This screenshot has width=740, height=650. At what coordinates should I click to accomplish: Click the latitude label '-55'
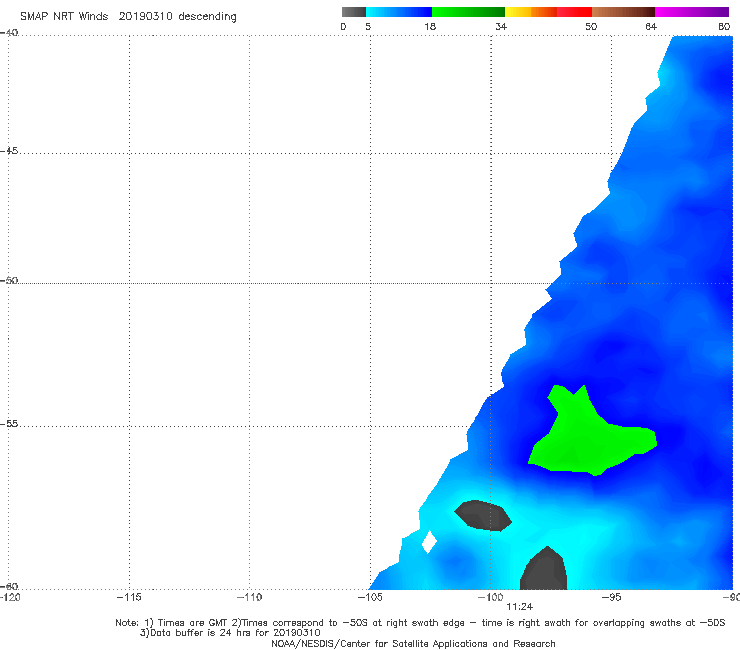[9, 423]
